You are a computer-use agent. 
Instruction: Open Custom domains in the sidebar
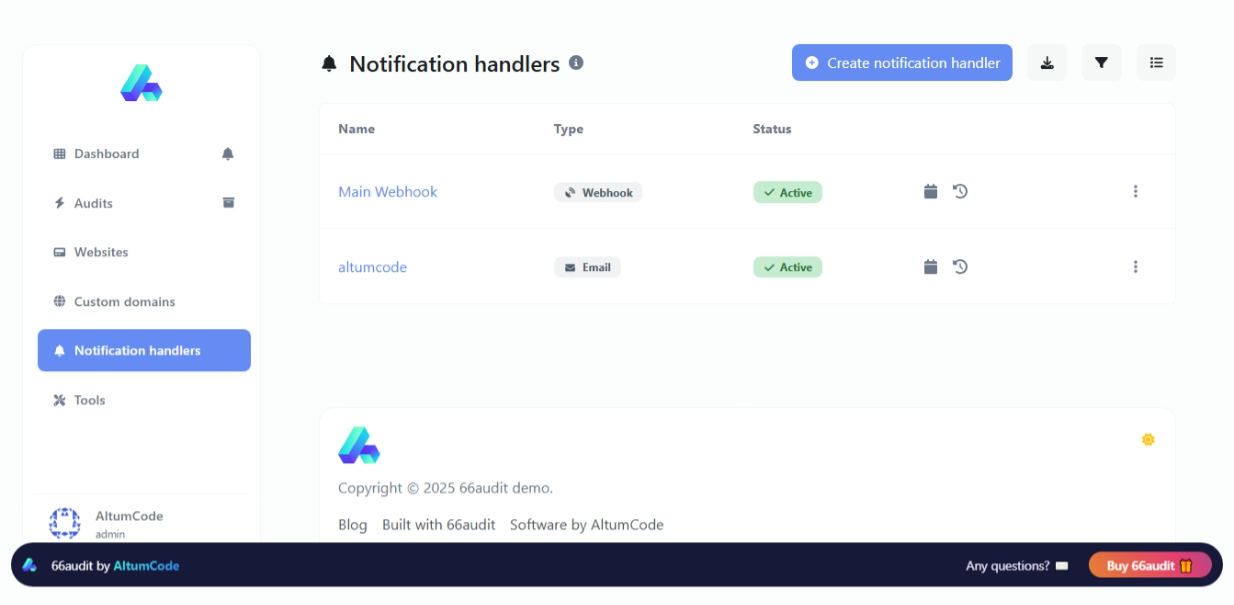[x=124, y=301]
